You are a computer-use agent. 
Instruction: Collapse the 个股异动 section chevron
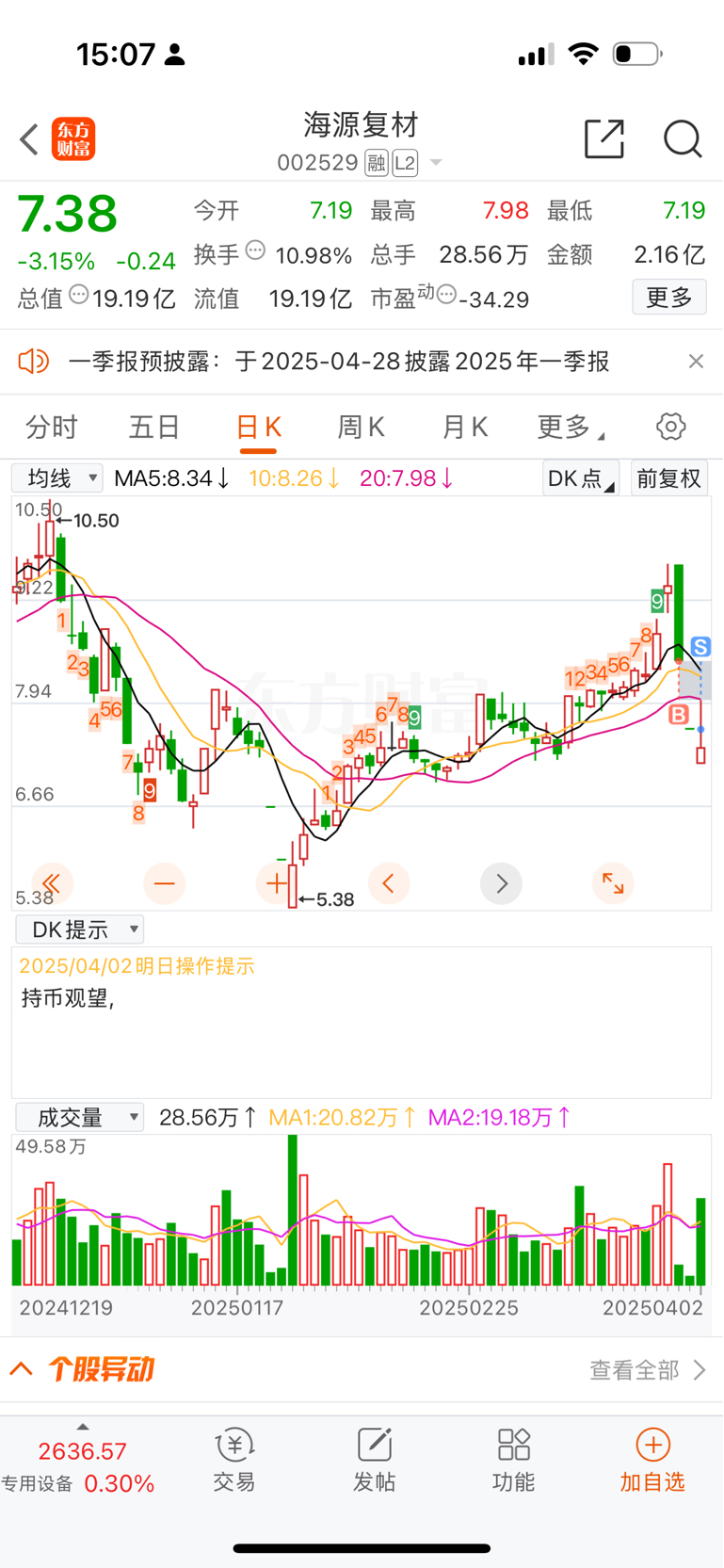pos(22,1369)
